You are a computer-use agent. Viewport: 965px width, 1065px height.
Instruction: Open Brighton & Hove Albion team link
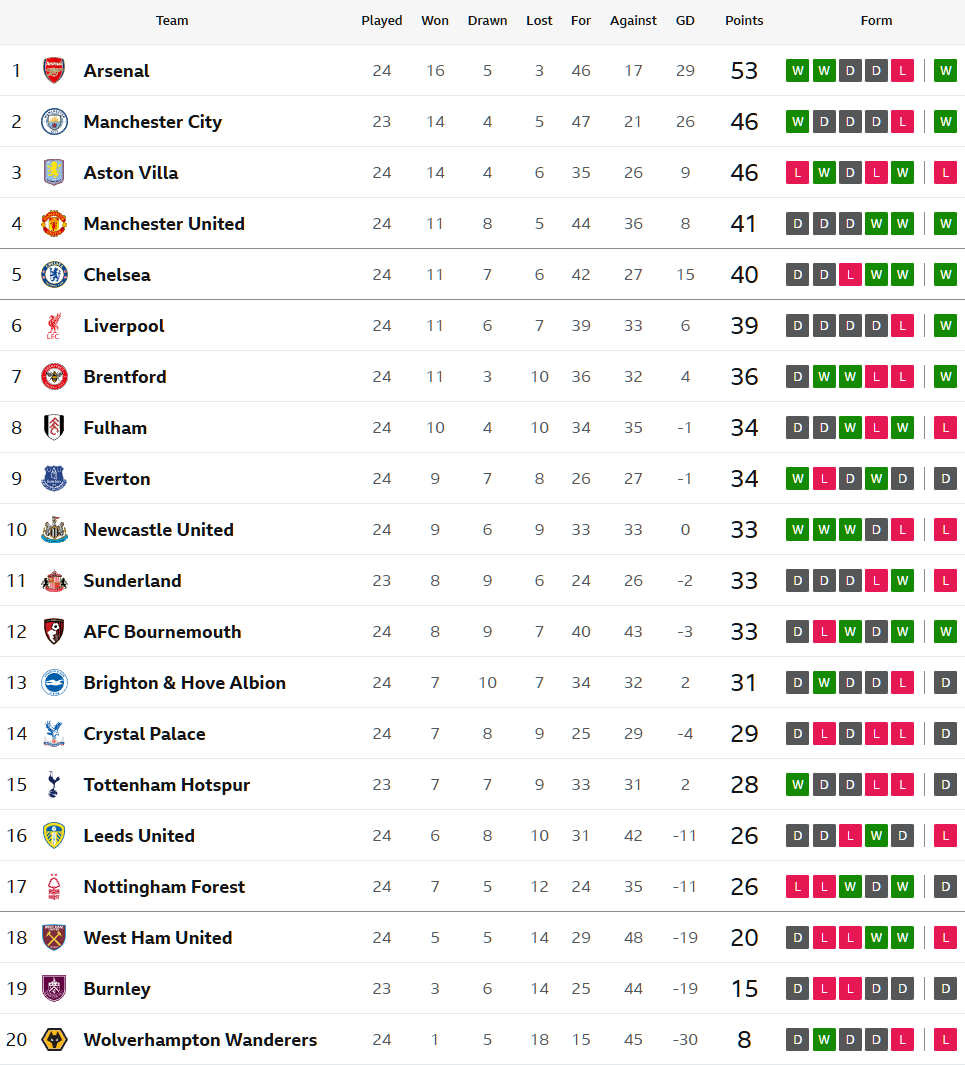click(x=185, y=683)
